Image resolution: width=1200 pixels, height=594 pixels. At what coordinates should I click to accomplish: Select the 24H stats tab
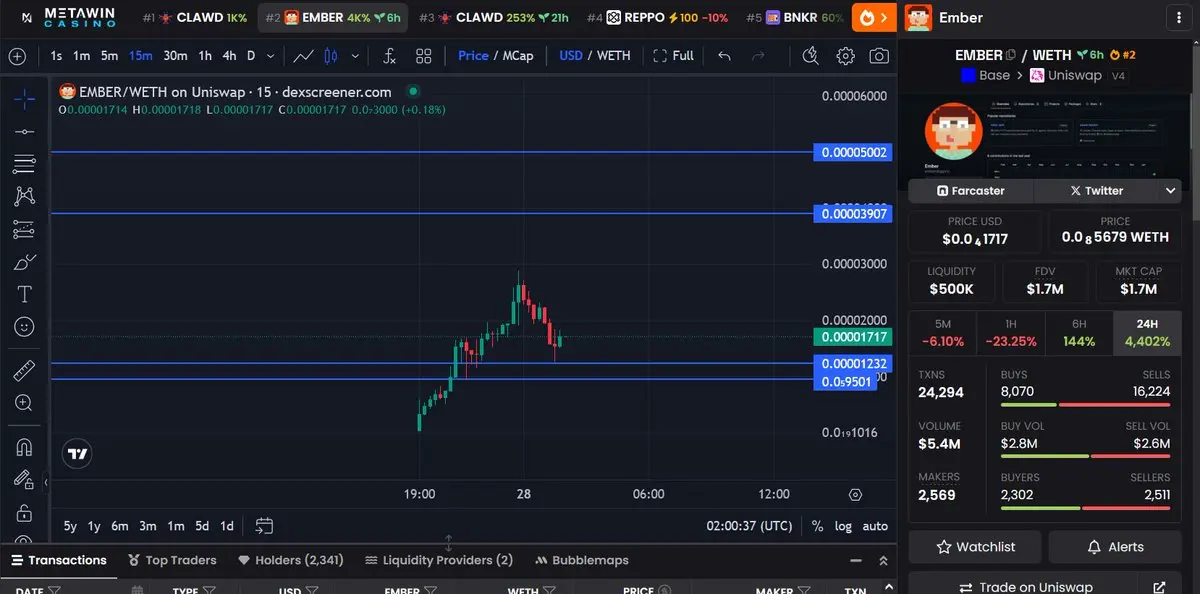point(1147,333)
